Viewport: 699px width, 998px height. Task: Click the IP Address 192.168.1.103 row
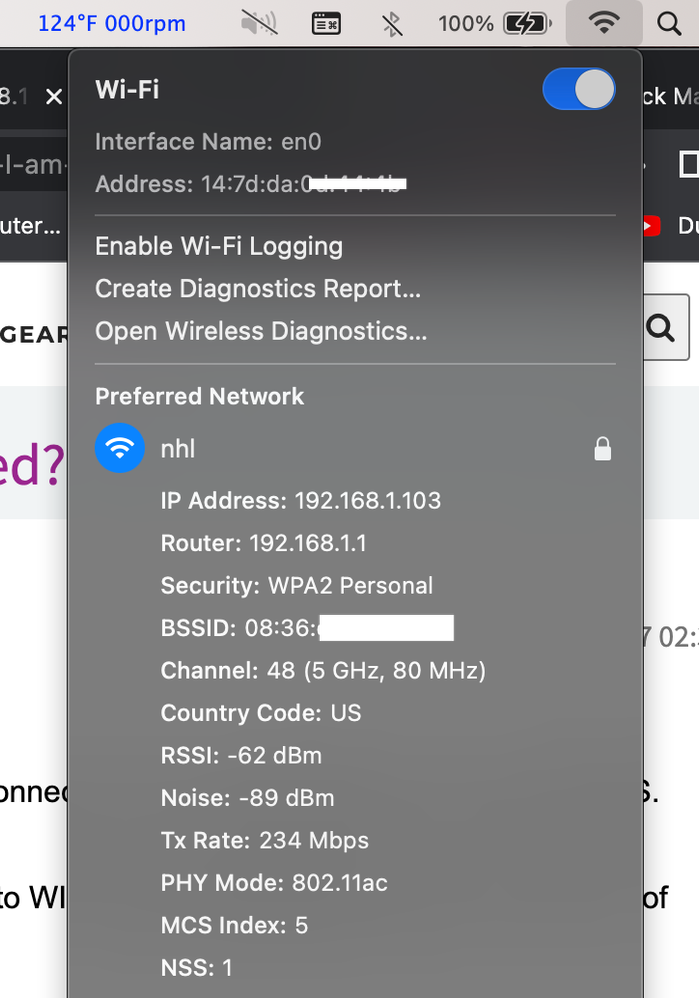click(x=300, y=501)
